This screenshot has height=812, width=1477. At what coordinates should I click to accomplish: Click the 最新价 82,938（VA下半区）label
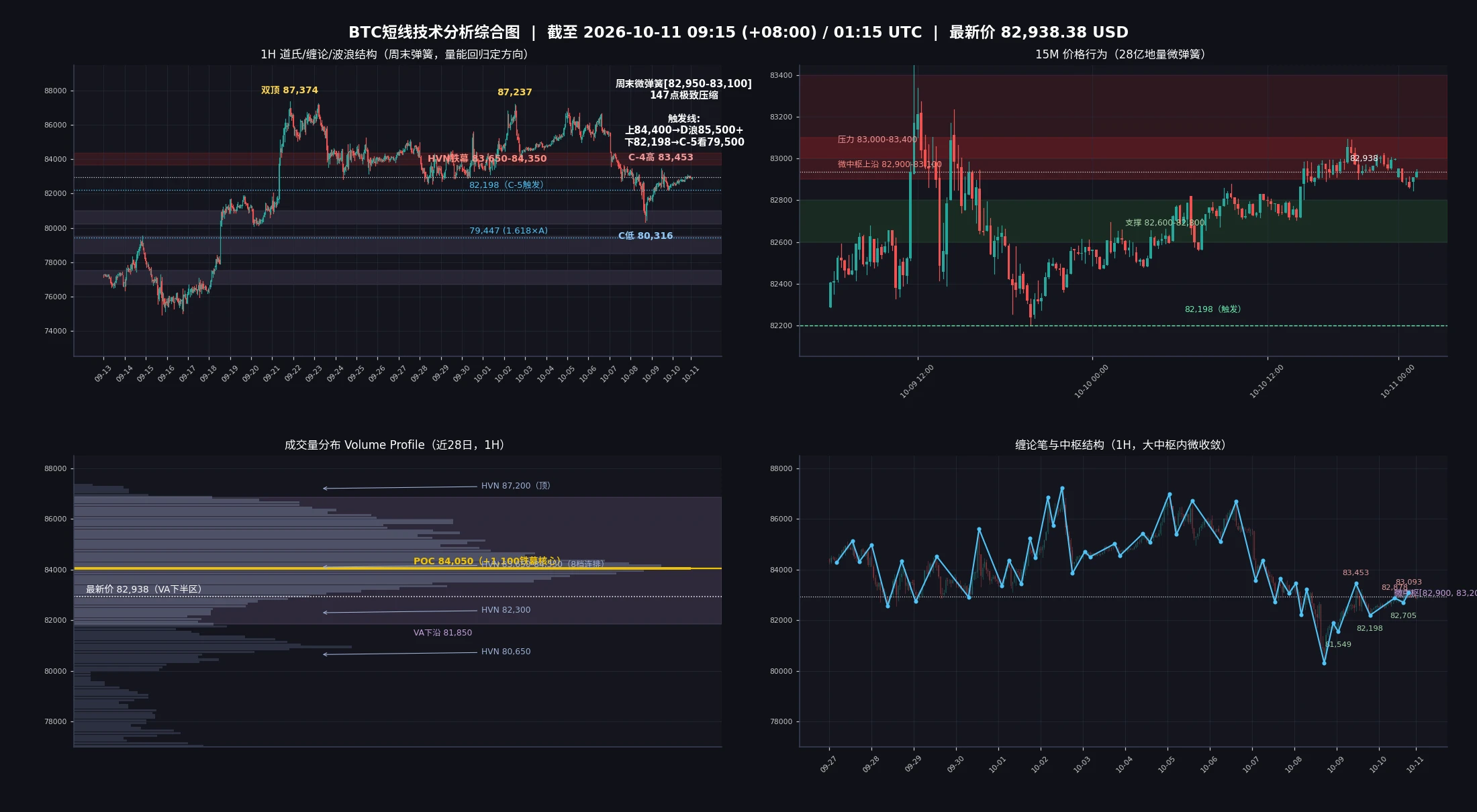[x=144, y=589]
